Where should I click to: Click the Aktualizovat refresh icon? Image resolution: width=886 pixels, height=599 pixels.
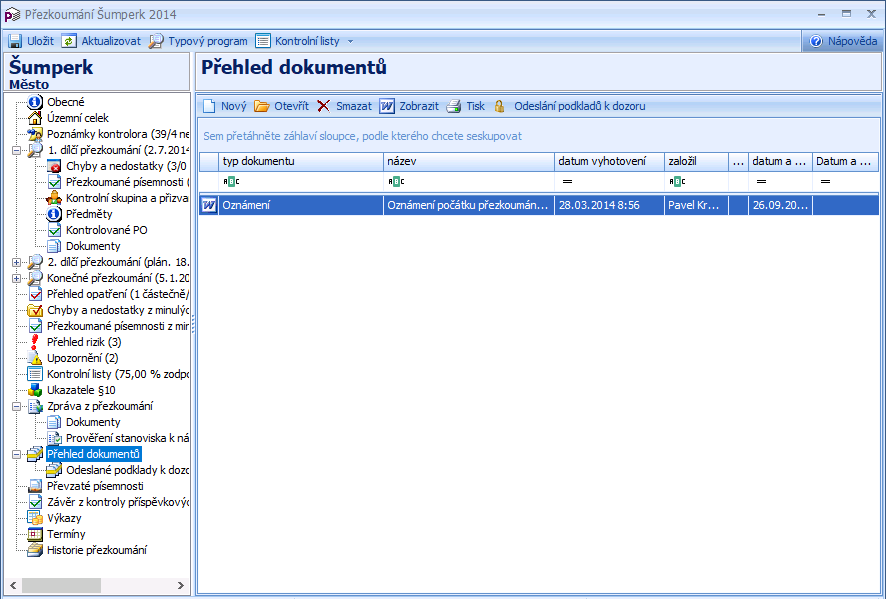[69, 41]
